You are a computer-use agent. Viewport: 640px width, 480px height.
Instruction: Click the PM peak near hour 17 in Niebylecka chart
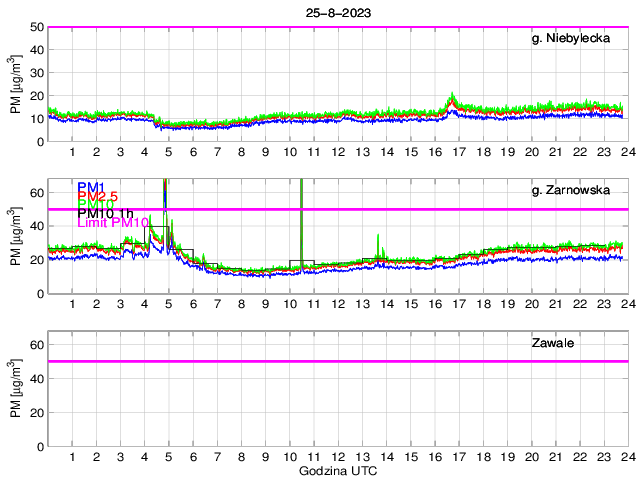click(x=453, y=97)
